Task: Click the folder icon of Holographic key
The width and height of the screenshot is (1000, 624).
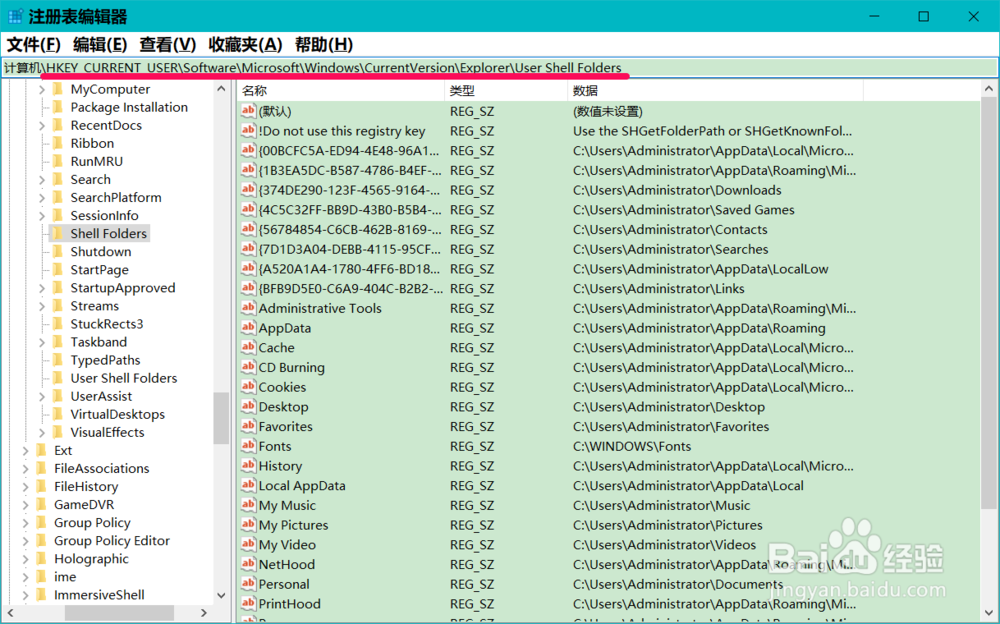Action: pos(41,558)
